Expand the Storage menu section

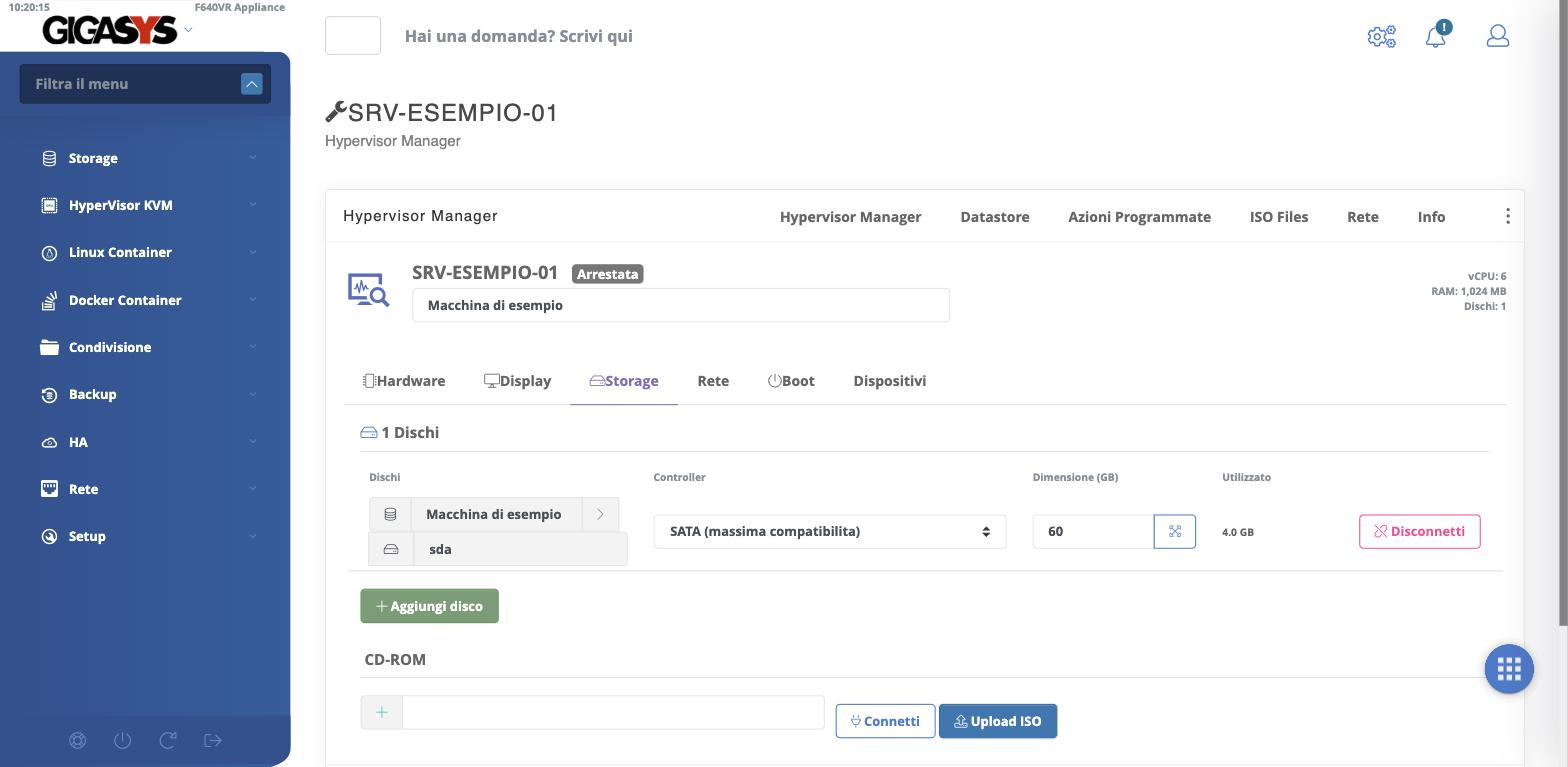253,158
